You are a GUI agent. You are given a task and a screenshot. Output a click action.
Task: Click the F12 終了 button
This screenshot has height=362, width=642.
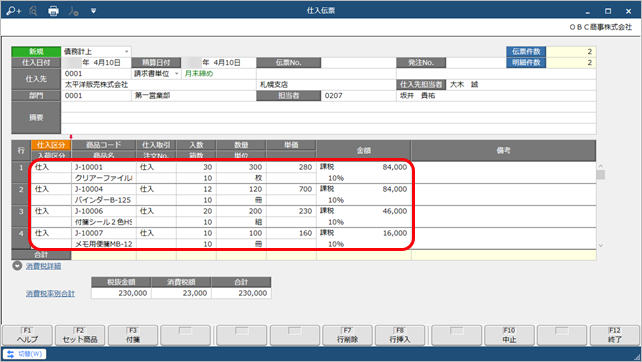(x=615, y=335)
